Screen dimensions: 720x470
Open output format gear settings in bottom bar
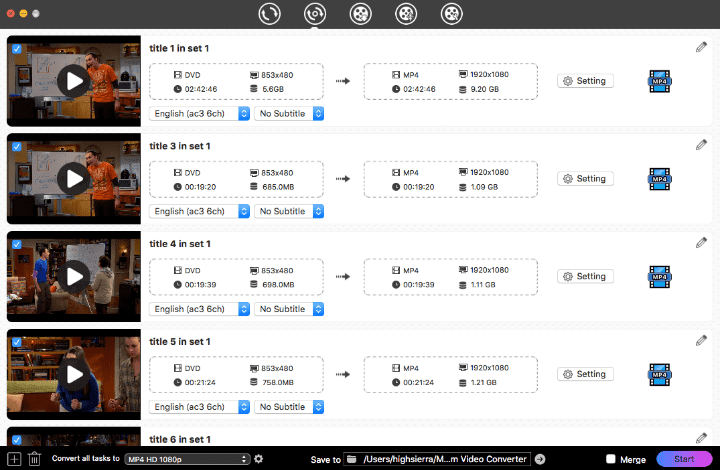[259, 459]
